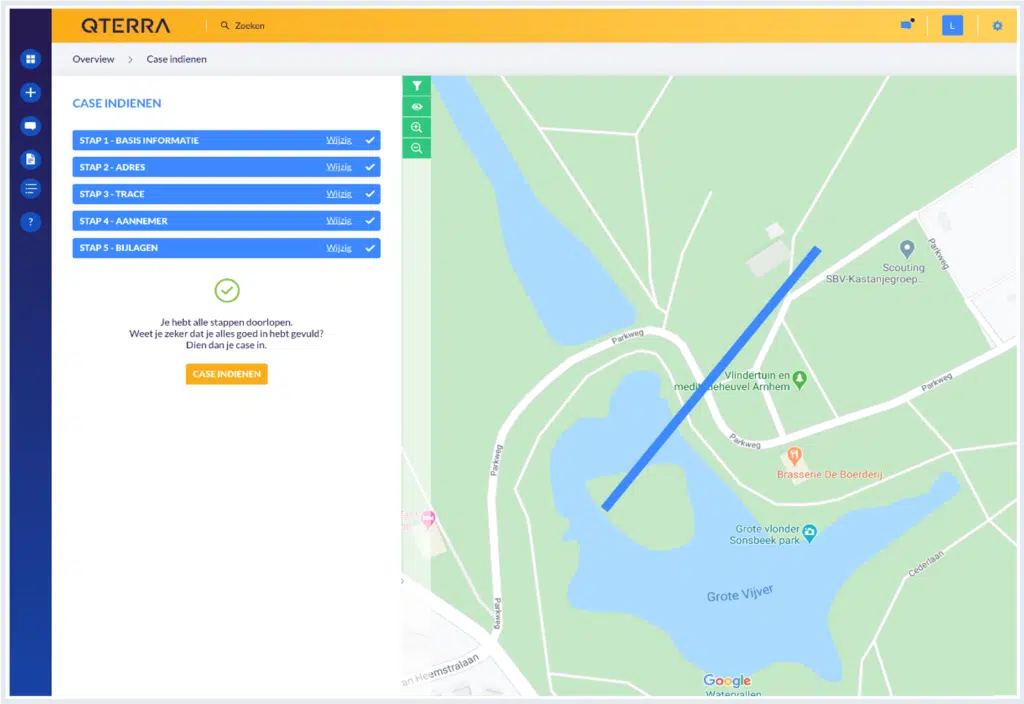
Task: Click the QTERRA logo
Action: (x=125, y=25)
